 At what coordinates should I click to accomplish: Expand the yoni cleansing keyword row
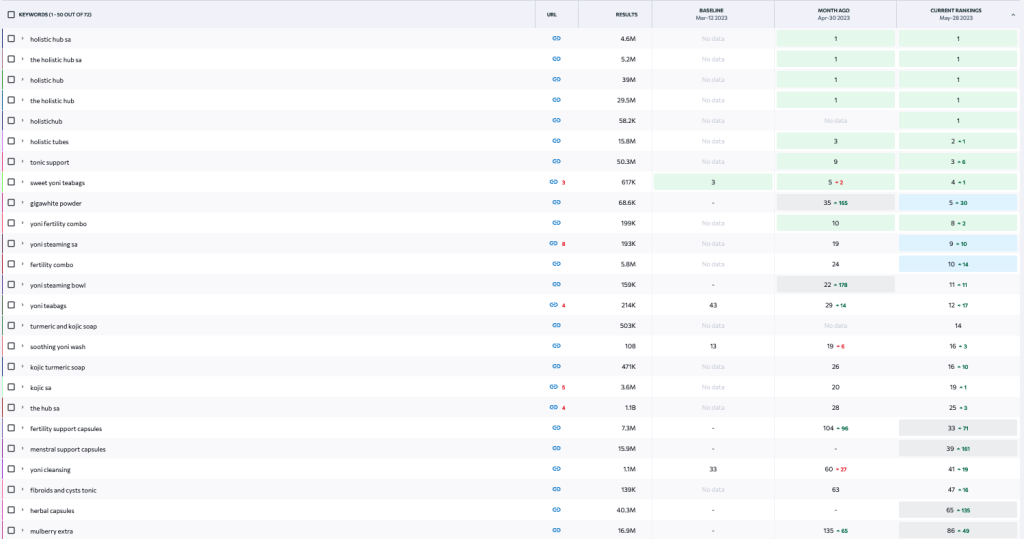[23, 470]
